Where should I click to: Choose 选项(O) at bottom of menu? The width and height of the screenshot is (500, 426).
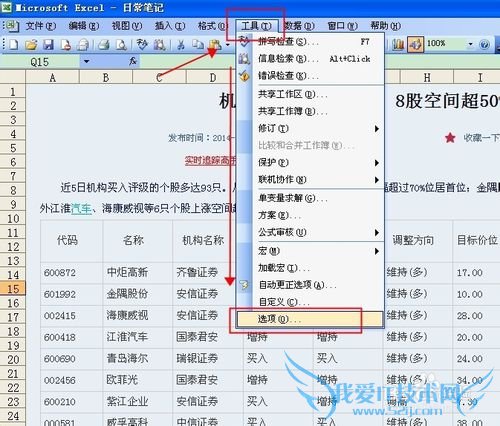[310, 319]
